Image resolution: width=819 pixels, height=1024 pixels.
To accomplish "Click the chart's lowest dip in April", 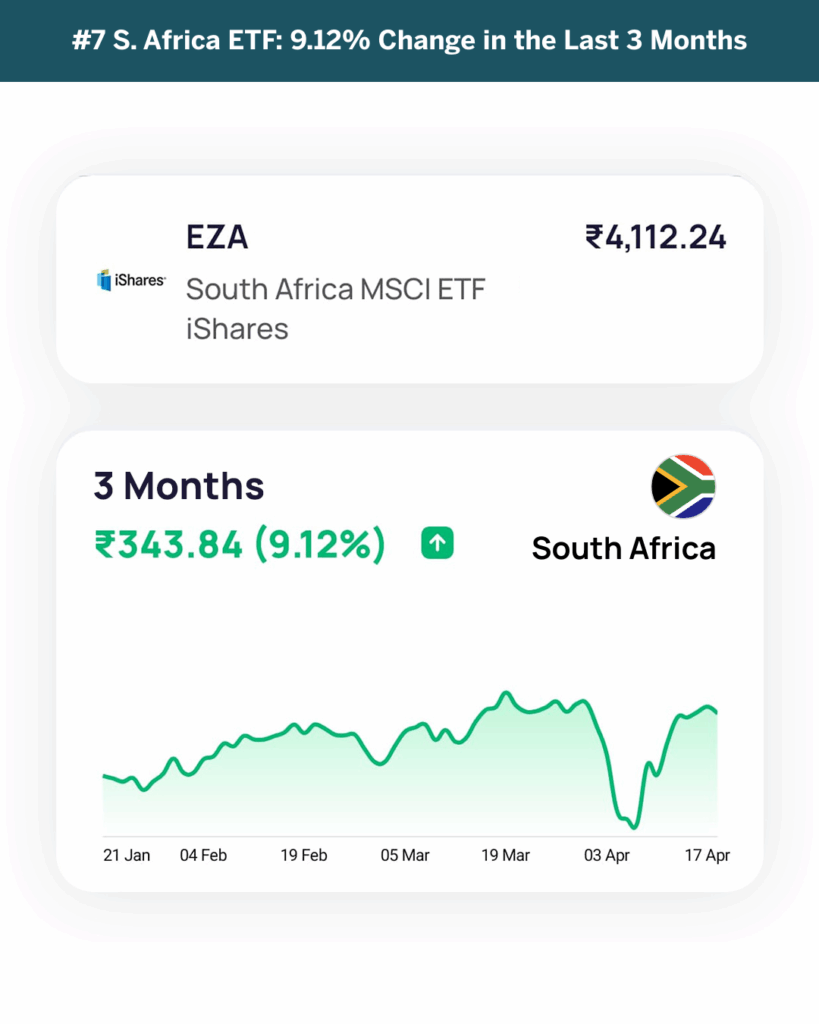I will point(634,827).
